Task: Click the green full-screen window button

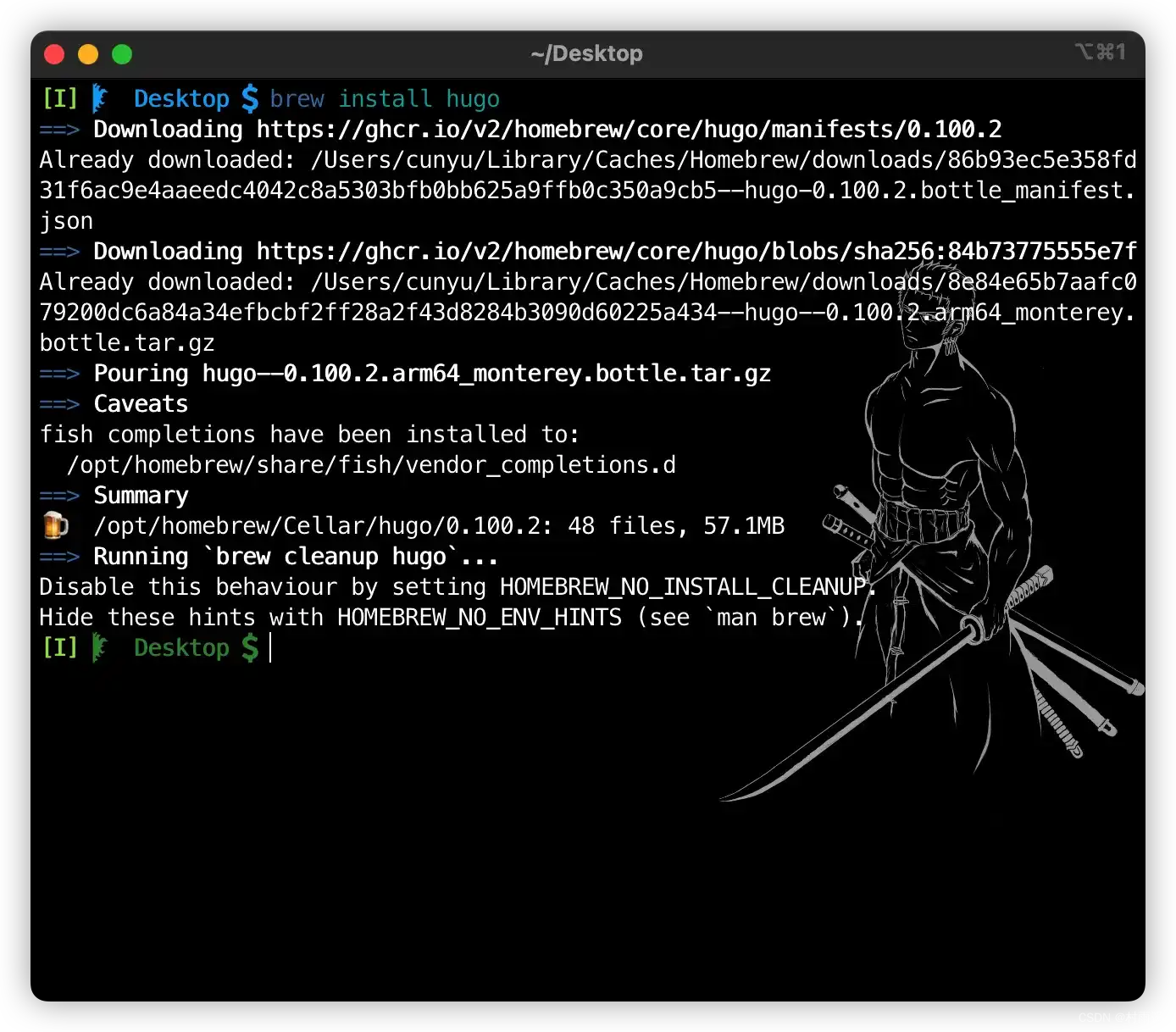Action: [x=122, y=54]
